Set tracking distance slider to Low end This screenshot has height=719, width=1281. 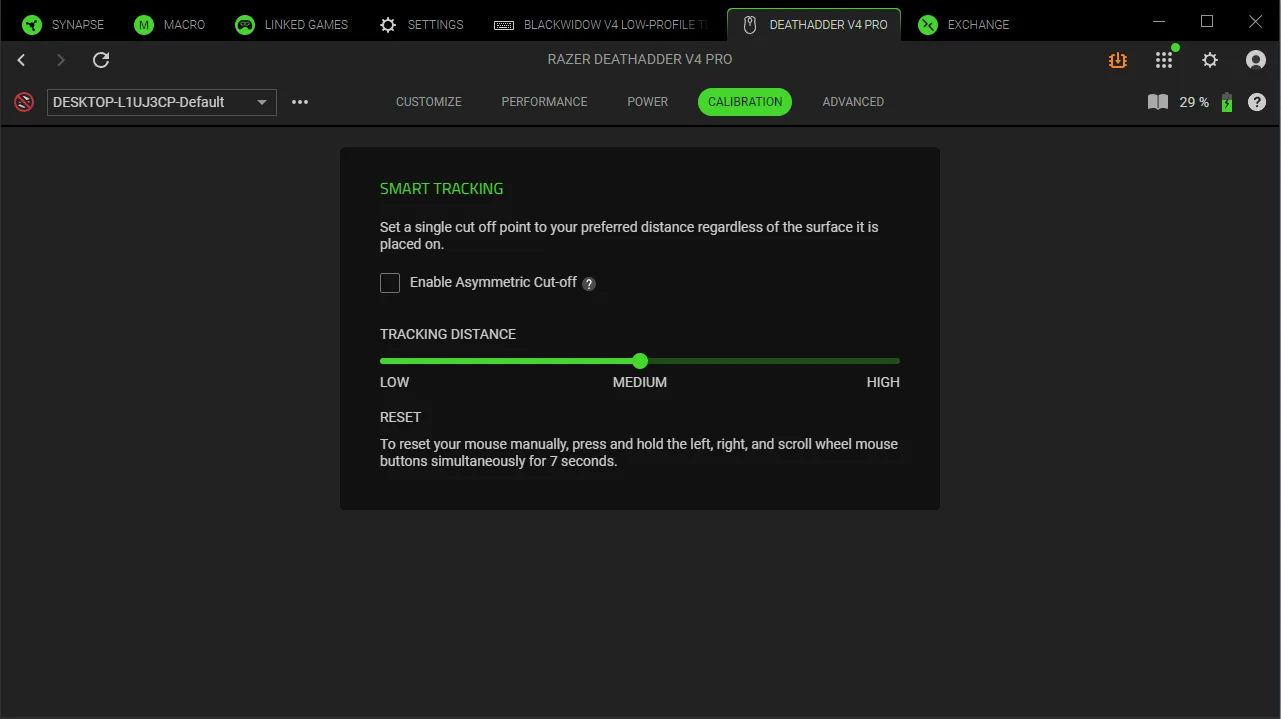click(382, 361)
